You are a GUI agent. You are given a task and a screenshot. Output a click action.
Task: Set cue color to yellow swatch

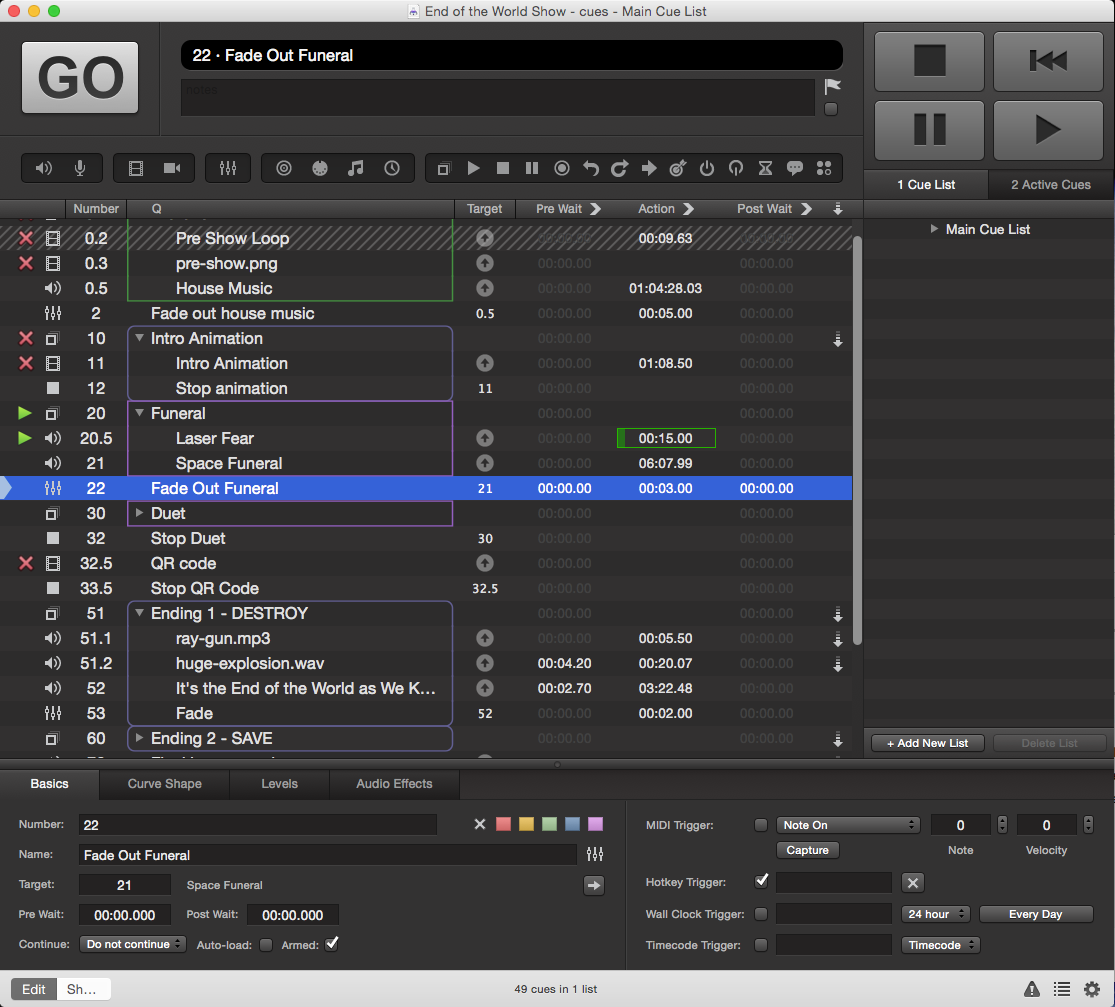click(x=526, y=824)
